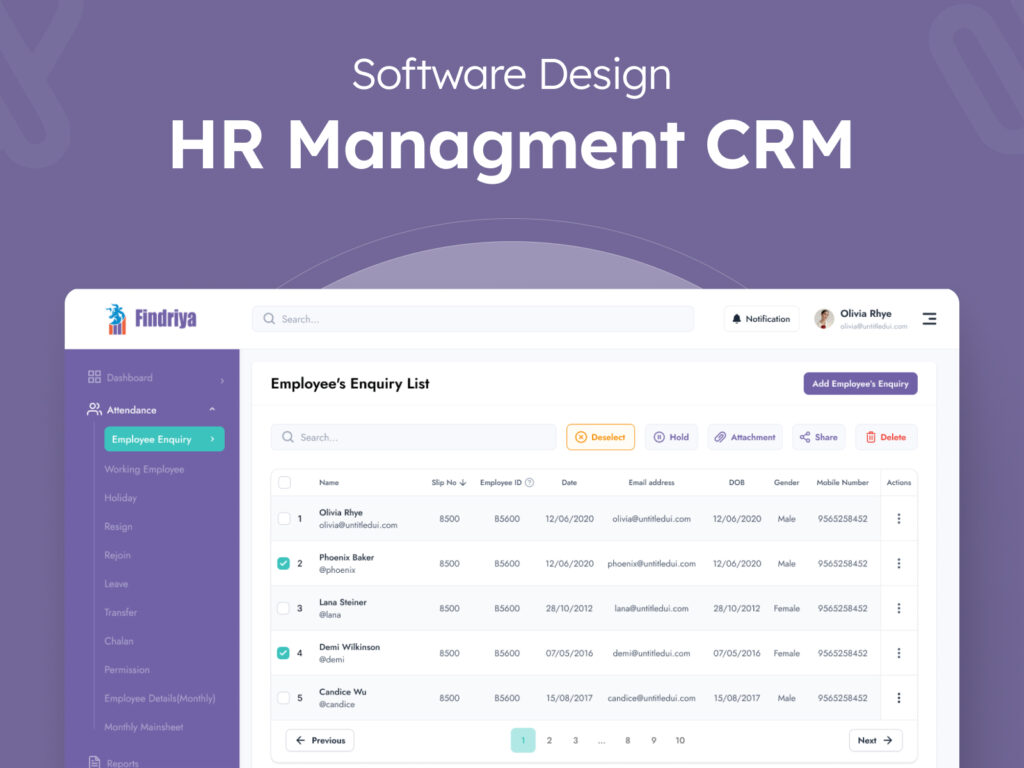The image size is (1024, 768).
Task: Click the Notification bell button
Action: click(761, 319)
